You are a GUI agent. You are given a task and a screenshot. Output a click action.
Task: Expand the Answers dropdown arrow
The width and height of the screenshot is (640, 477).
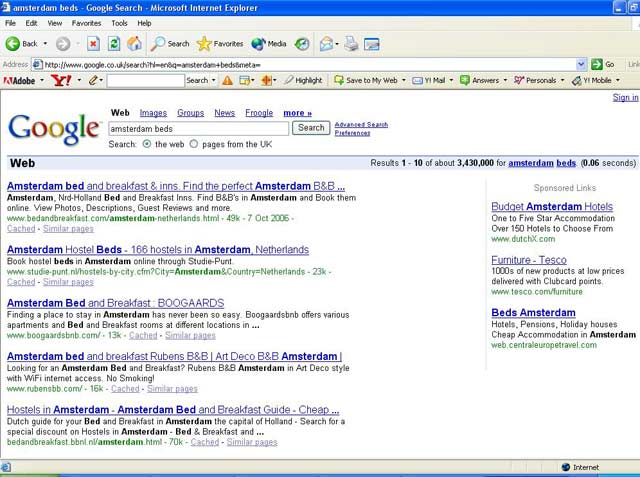point(505,80)
